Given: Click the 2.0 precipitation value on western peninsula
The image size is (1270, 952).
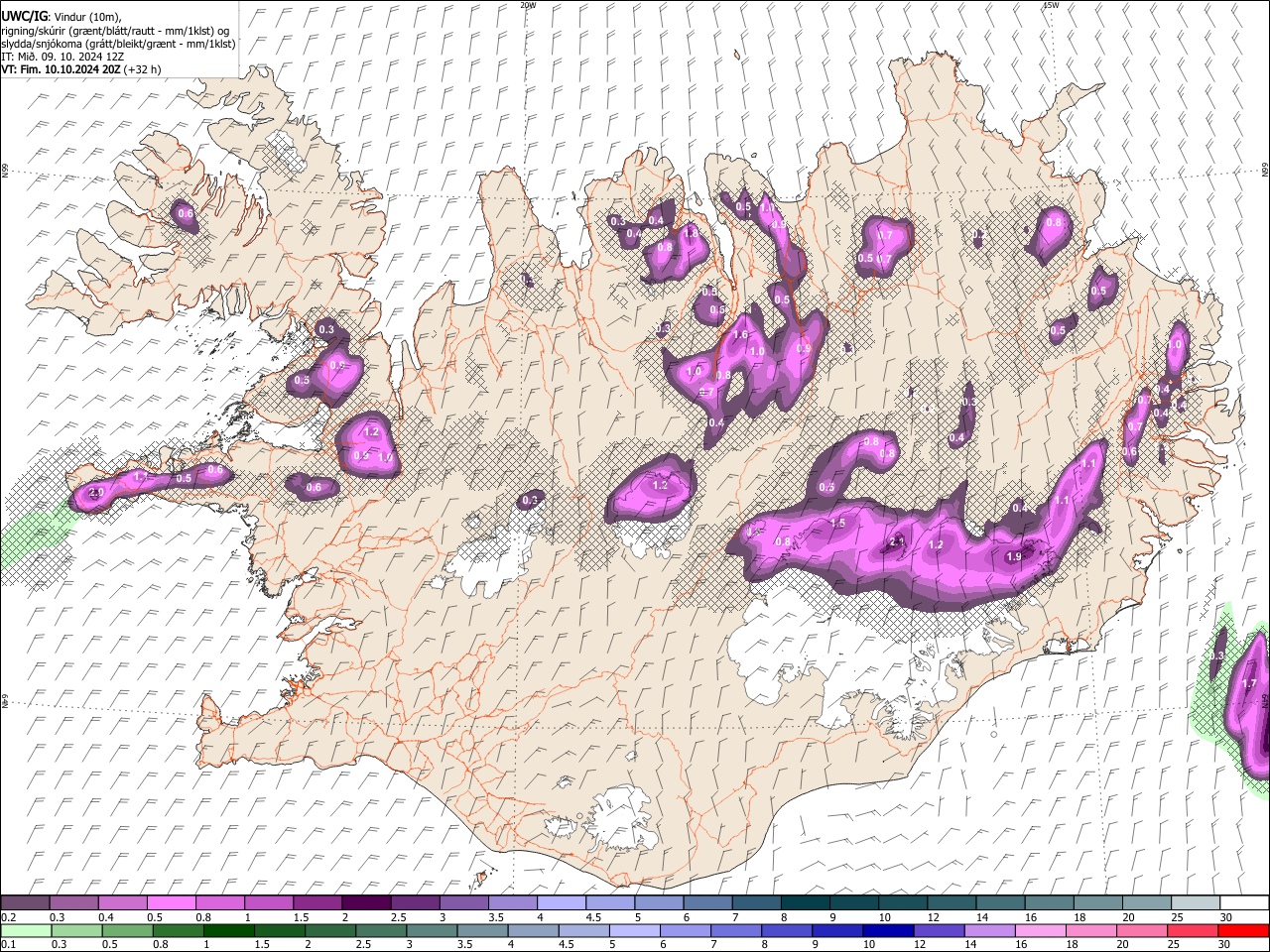Looking at the screenshot, I should coord(96,493).
